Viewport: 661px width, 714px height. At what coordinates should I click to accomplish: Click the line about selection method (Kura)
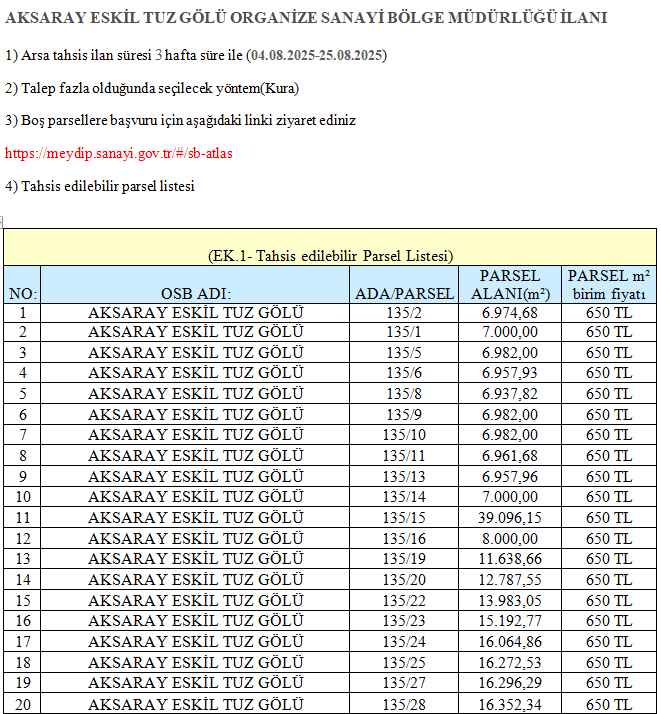(152, 88)
